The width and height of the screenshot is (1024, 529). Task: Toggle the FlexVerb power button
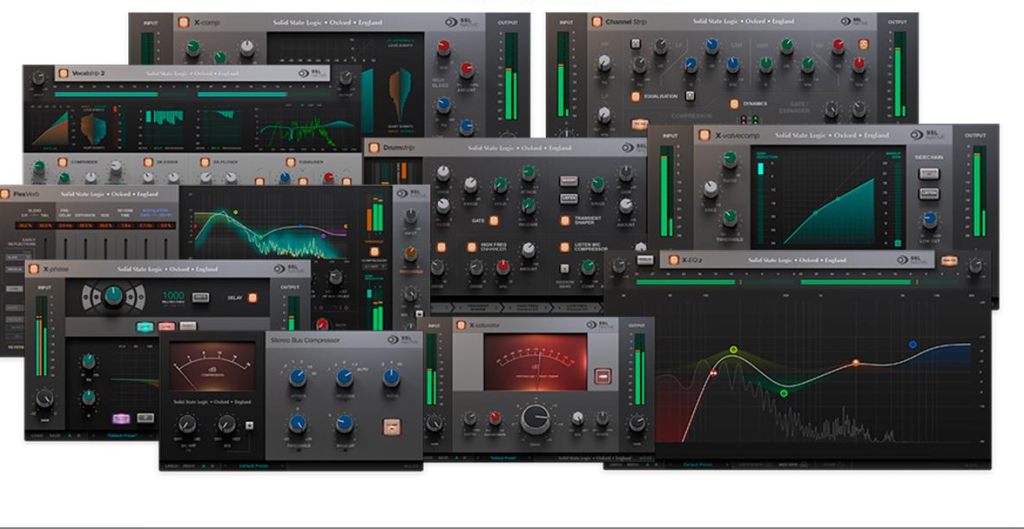tap(5, 194)
